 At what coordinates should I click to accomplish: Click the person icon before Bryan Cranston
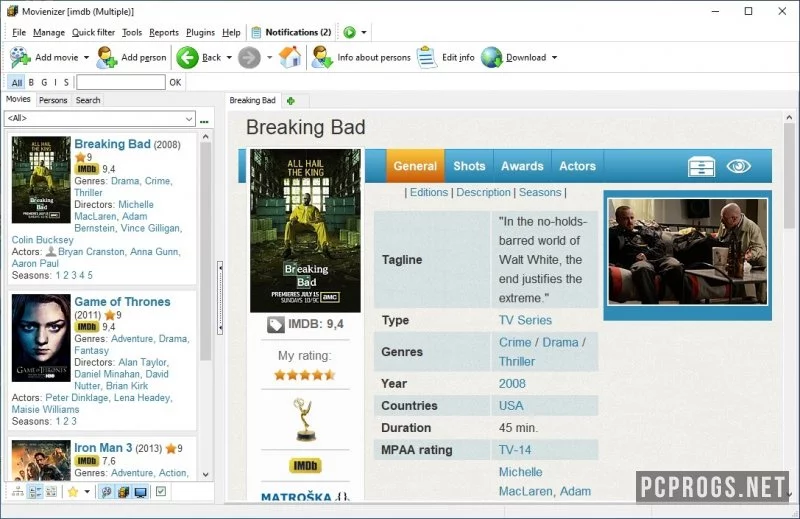coord(51,252)
